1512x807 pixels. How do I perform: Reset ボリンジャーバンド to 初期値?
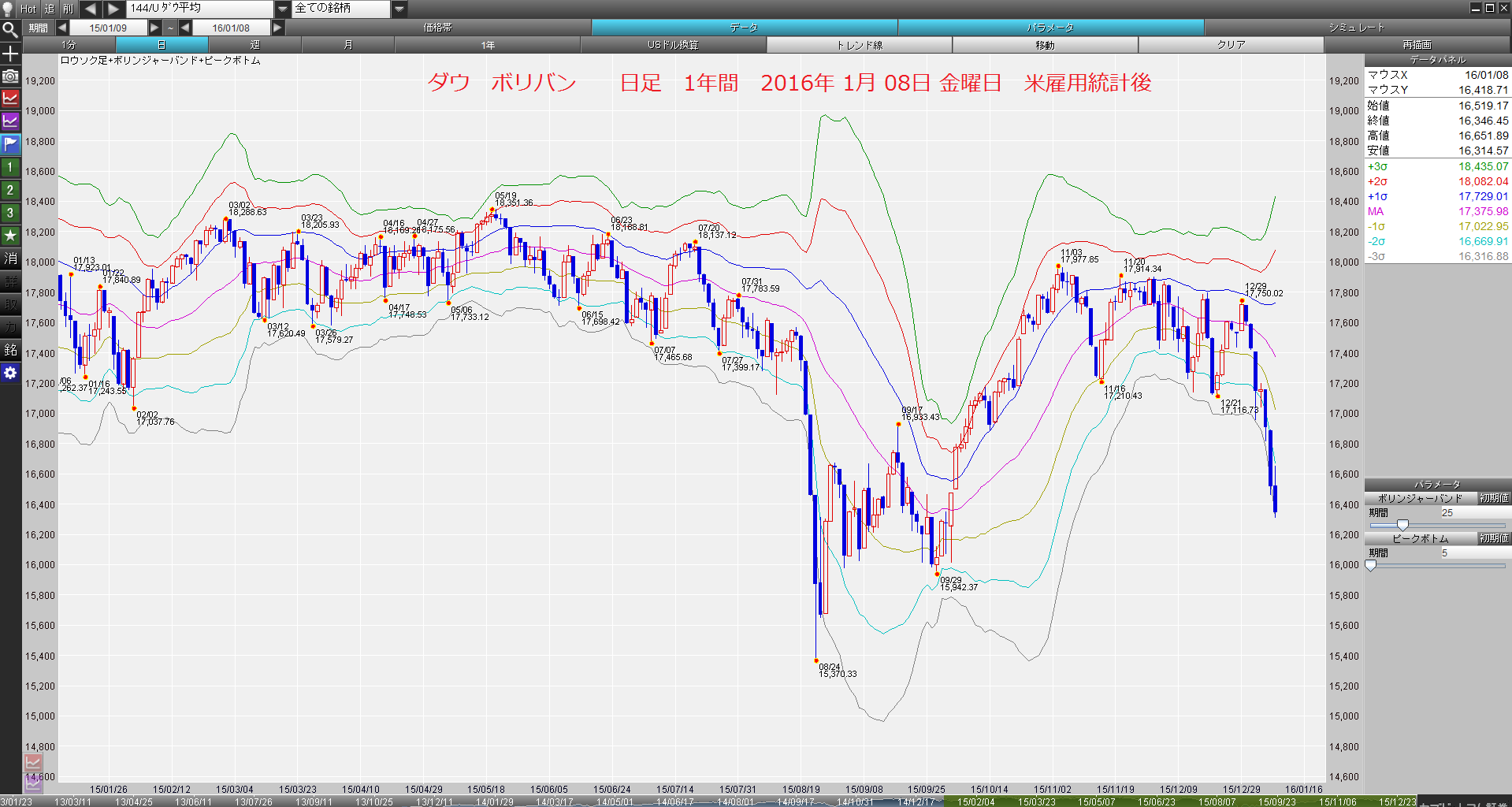click(x=1494, y=498)
